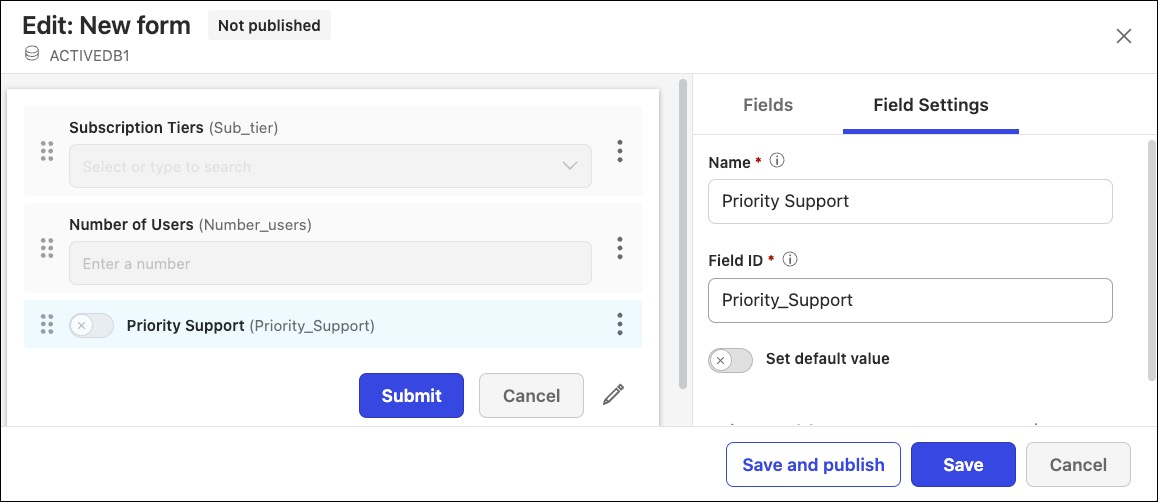
Task: Click the pencil icon to edit form buttons
Action: [613, 395]
